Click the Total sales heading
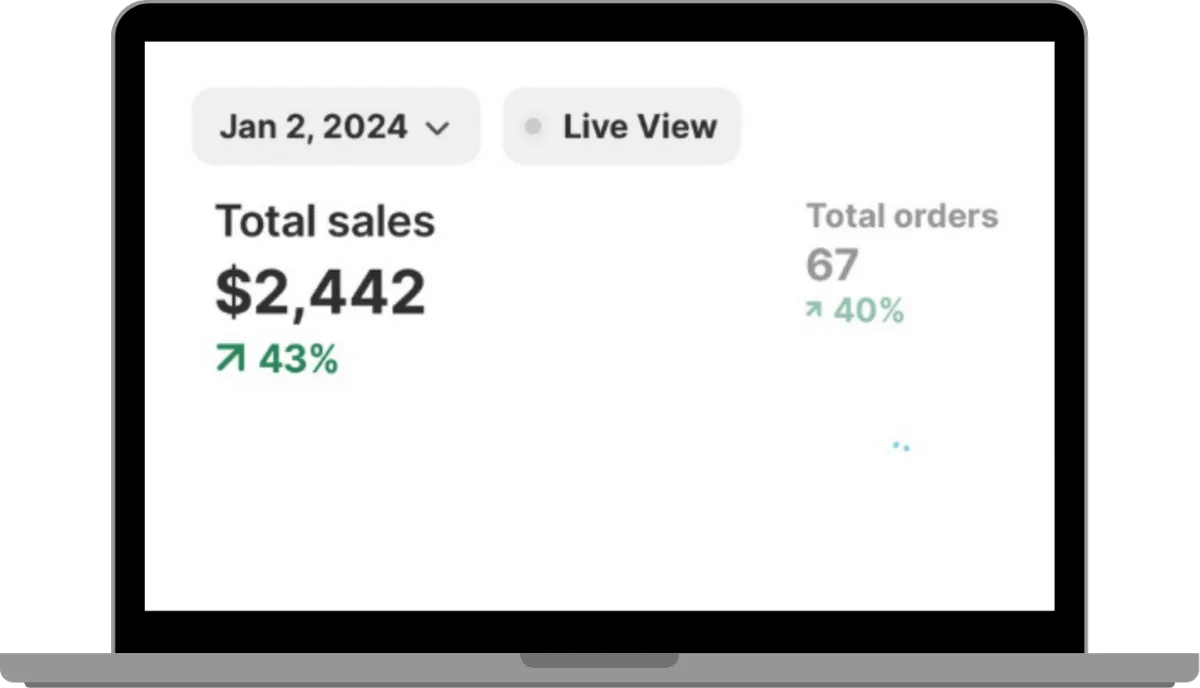1200x688 pixels. [x=326, y=221]
